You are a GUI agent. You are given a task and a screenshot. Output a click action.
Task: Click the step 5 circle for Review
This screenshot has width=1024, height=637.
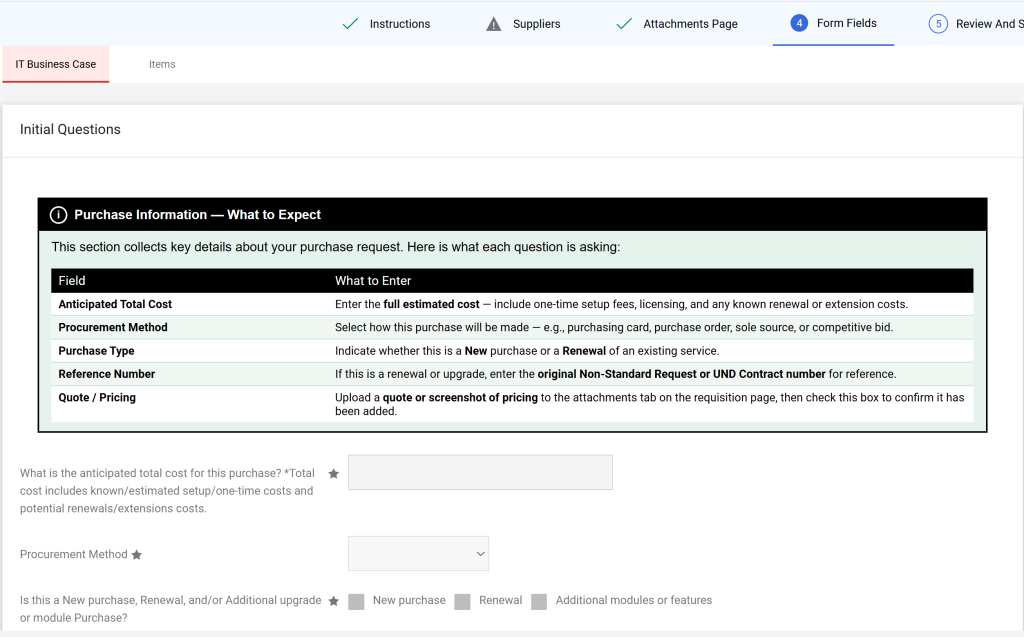(x=938, y=24)
